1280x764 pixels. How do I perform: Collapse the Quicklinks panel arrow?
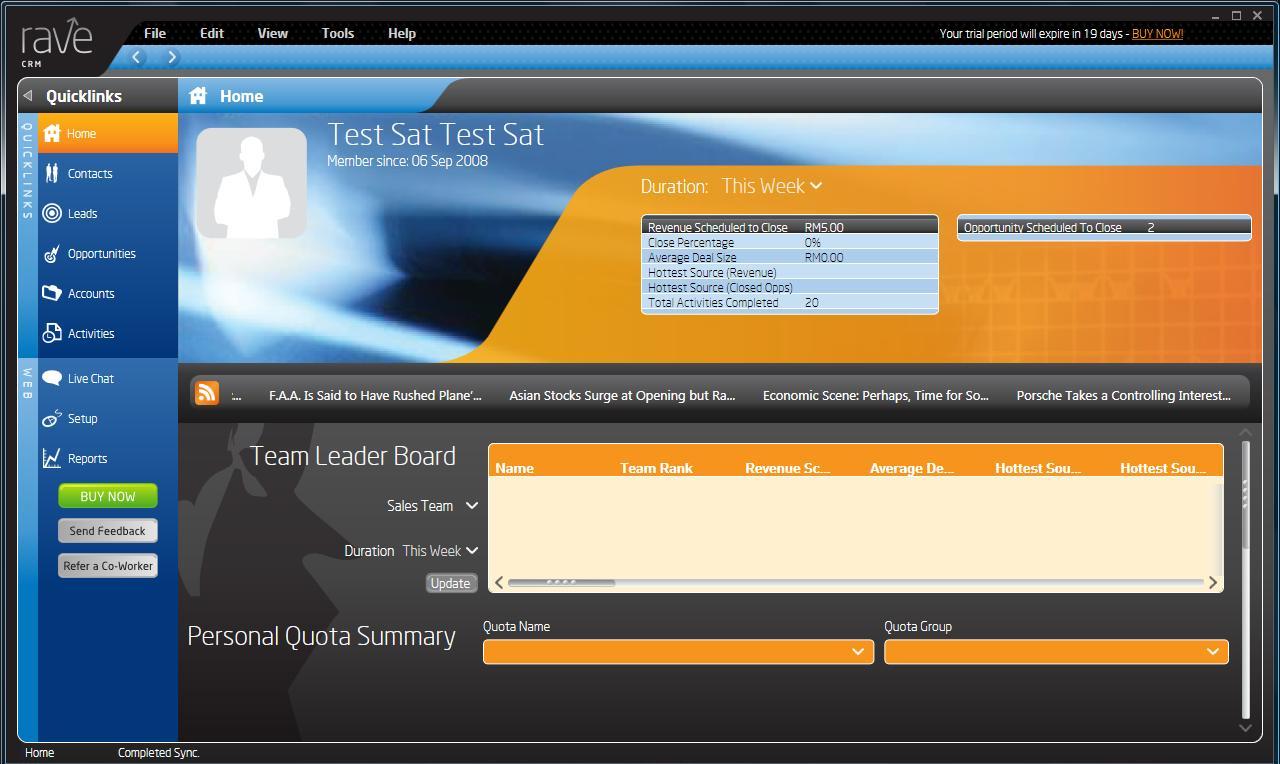coord(28,96)
